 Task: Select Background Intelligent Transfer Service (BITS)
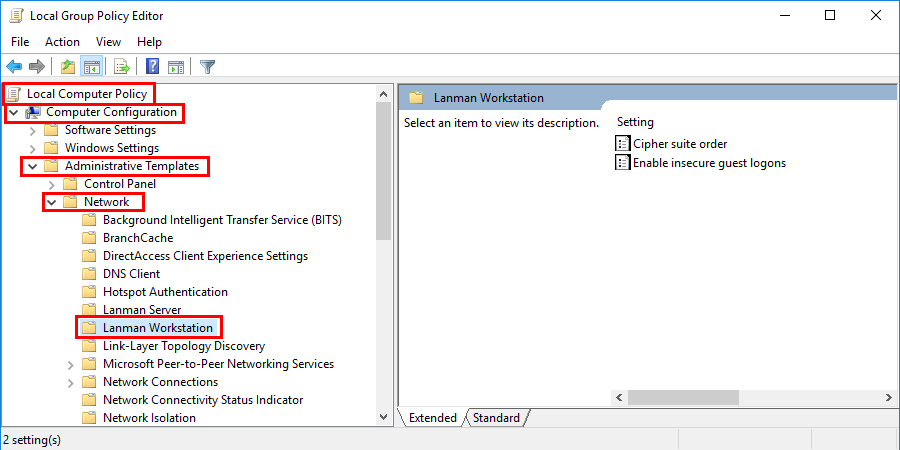coord(223,220)
